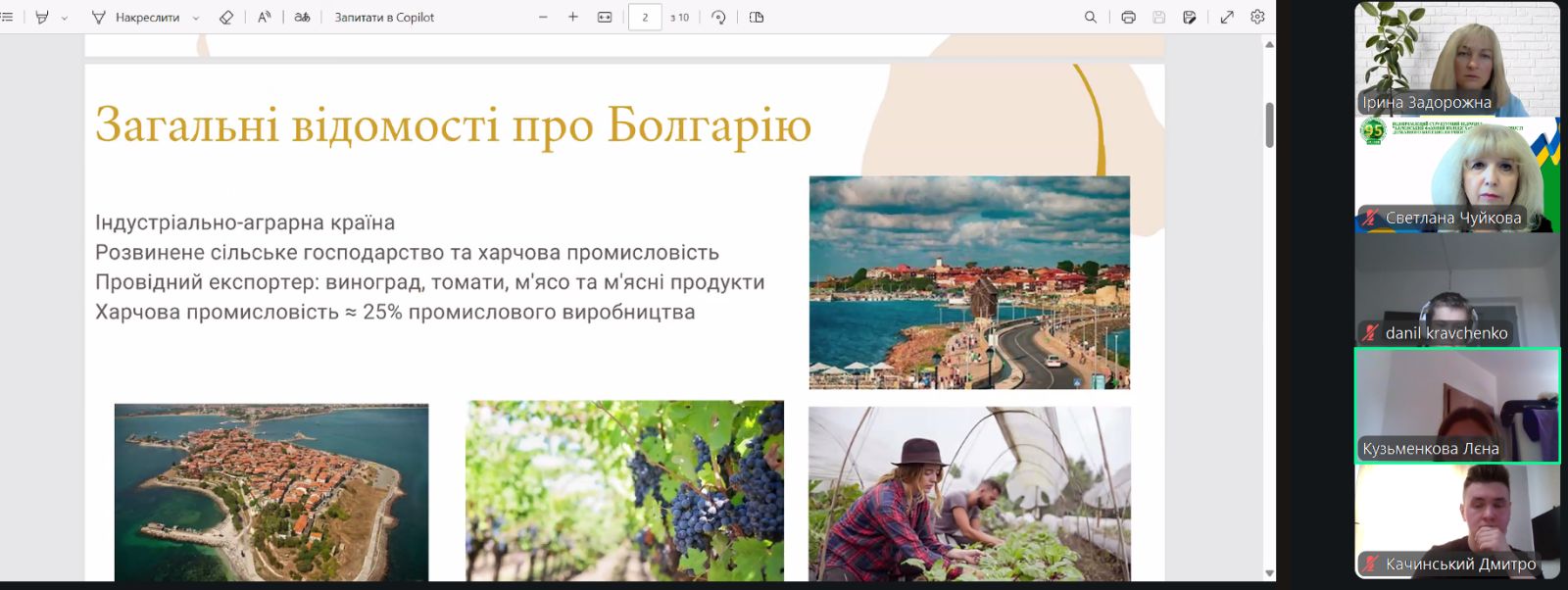Open the draw tool options chevron
Viewport: 1568px width, 590px height.
196,18
